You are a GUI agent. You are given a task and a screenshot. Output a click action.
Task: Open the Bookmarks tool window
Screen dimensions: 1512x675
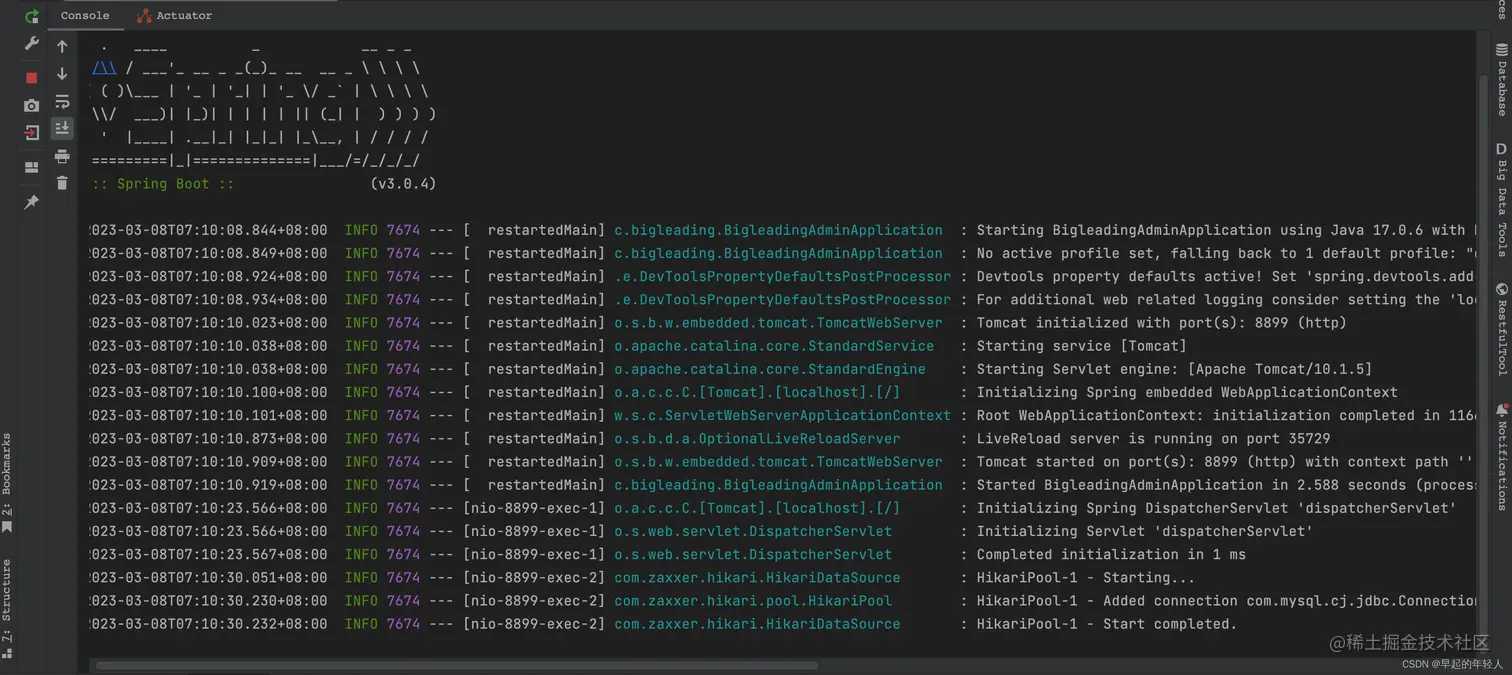[7, 483]
